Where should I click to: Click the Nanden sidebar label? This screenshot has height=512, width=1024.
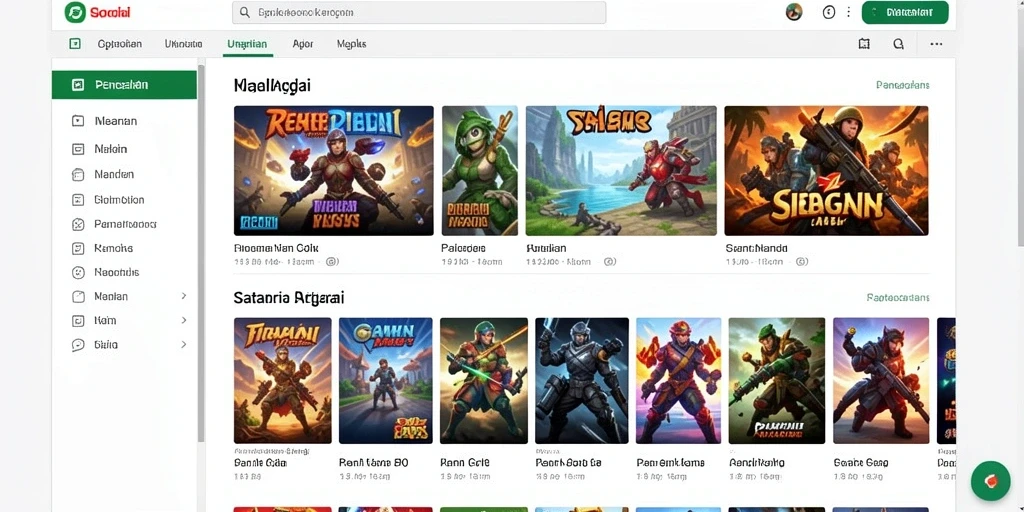point(114,174)
